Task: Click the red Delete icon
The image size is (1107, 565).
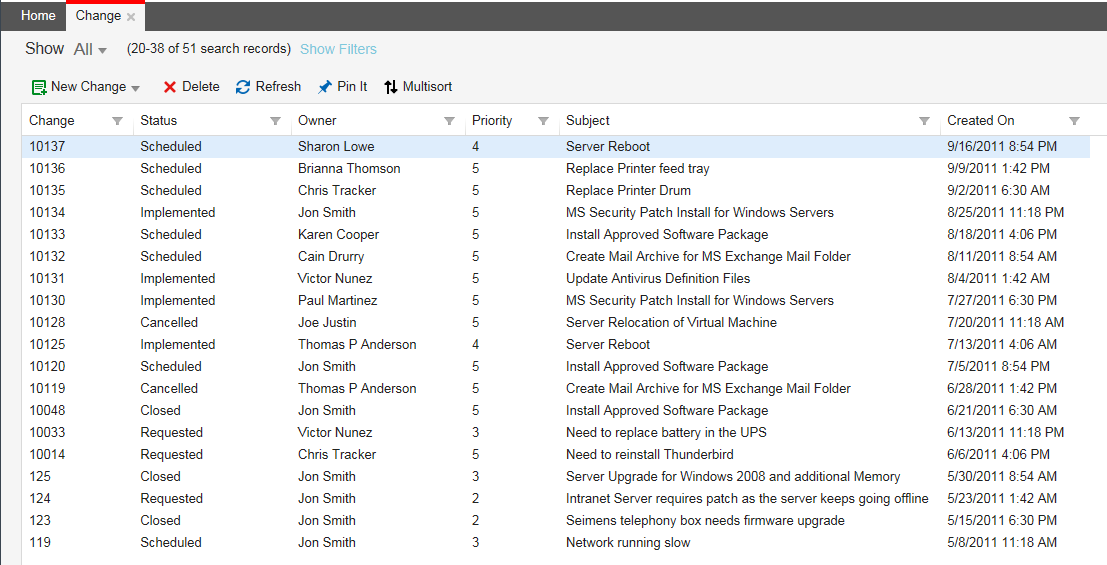Action: 170,88
